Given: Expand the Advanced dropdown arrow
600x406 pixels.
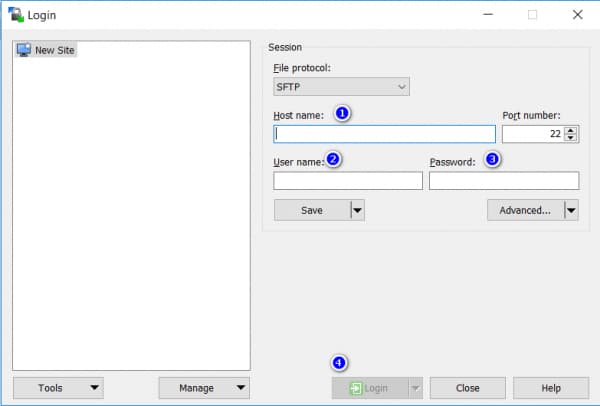Looking at the screenshot, I should pos(571,210).
